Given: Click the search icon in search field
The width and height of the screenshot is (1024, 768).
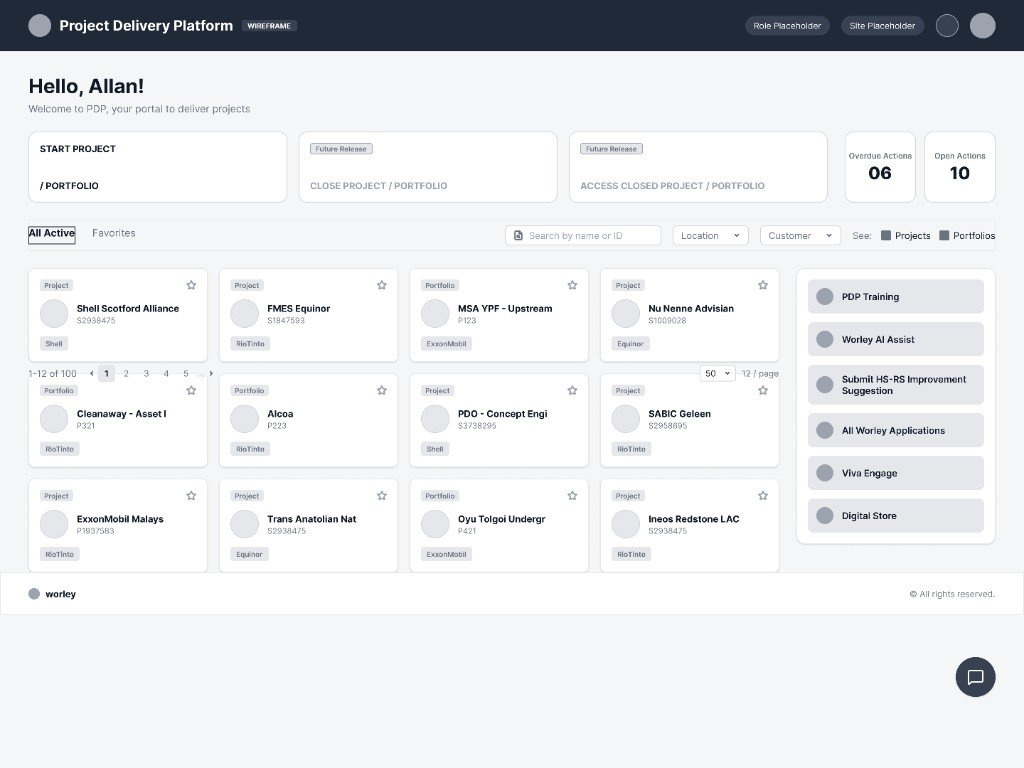Looking at the screenshot, I should coord(519,236).
